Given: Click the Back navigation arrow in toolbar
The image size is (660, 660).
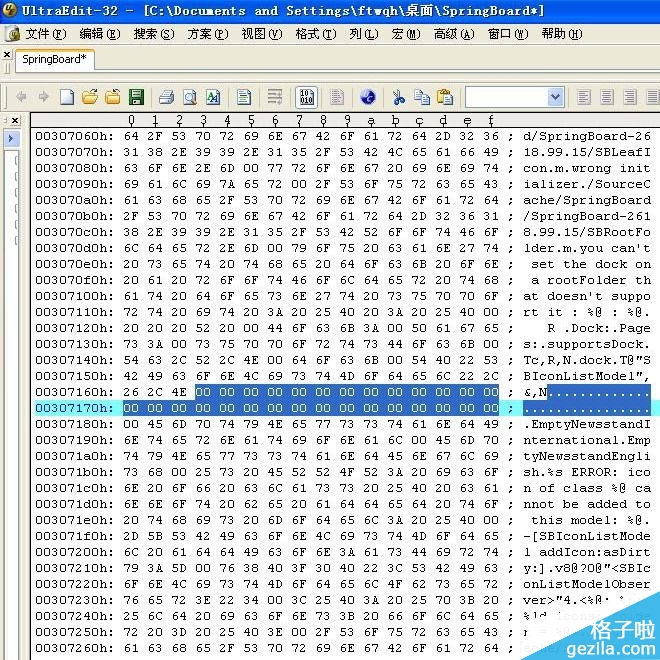Looking at the screenshot, I should pyautogui.click(x=21, y=97).
